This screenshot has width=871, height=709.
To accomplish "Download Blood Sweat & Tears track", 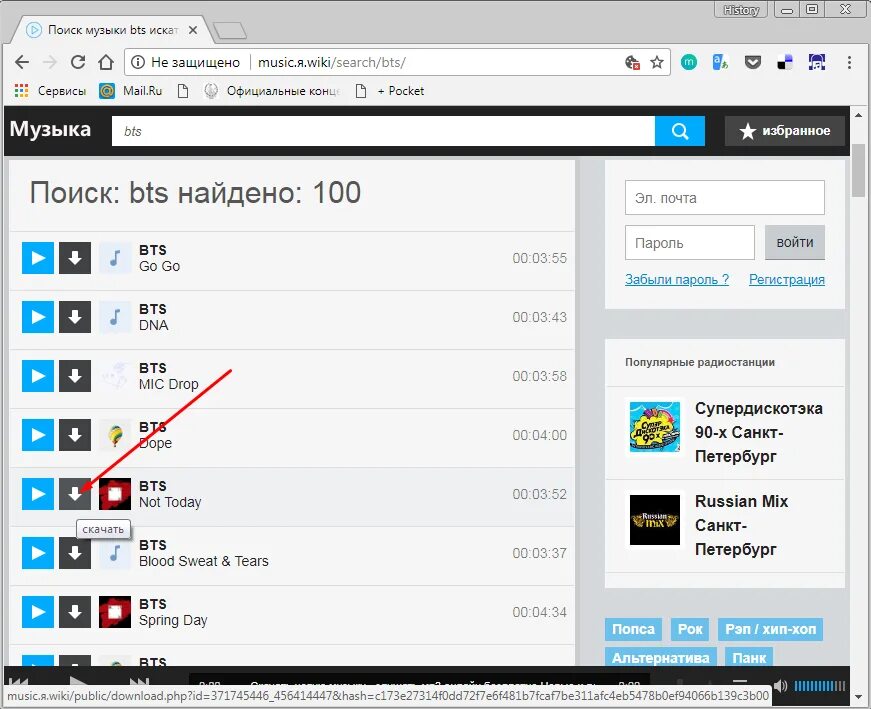I will (75, 553).
